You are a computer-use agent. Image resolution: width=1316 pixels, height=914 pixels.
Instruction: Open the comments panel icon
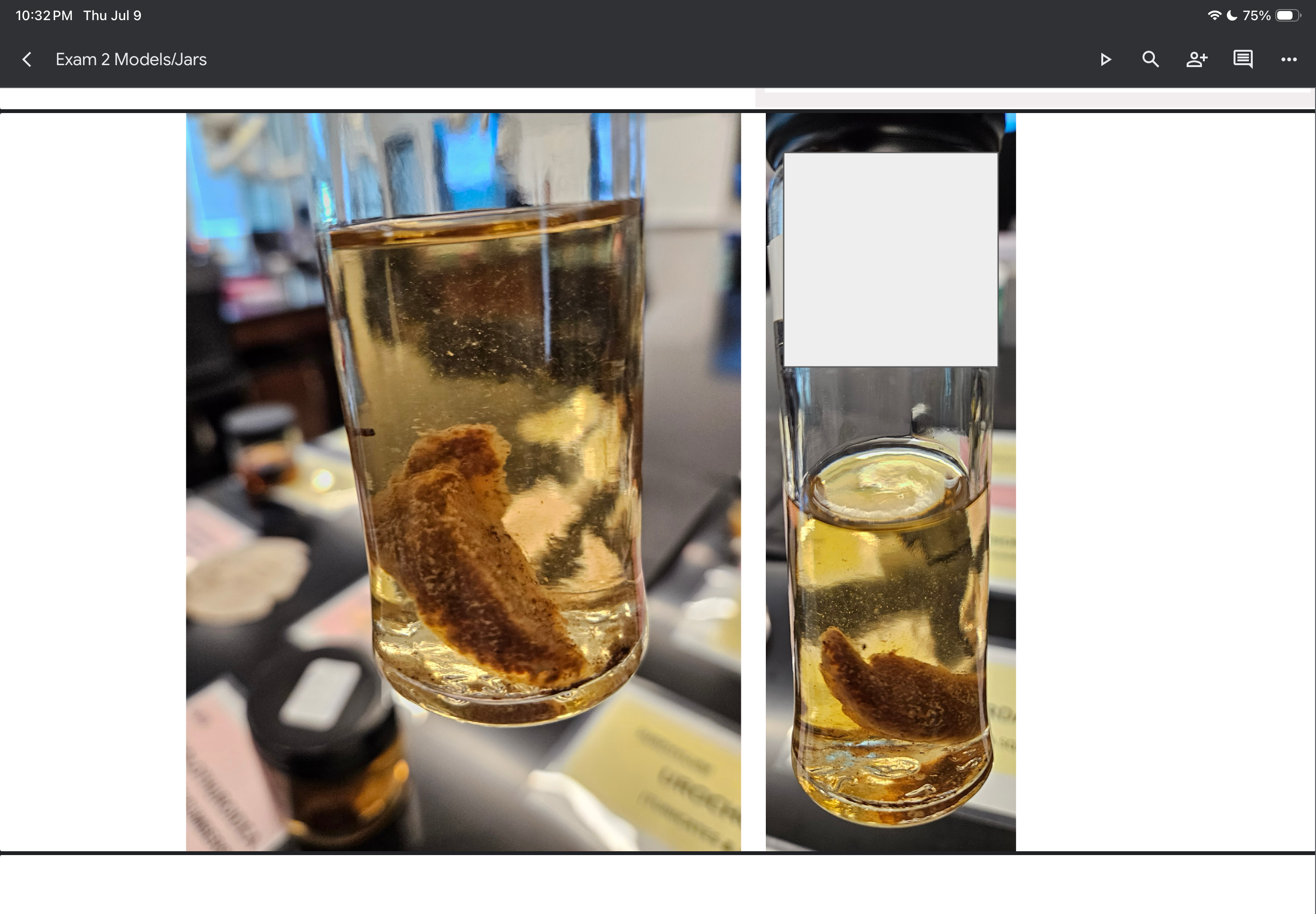(x=1243, y=59)
